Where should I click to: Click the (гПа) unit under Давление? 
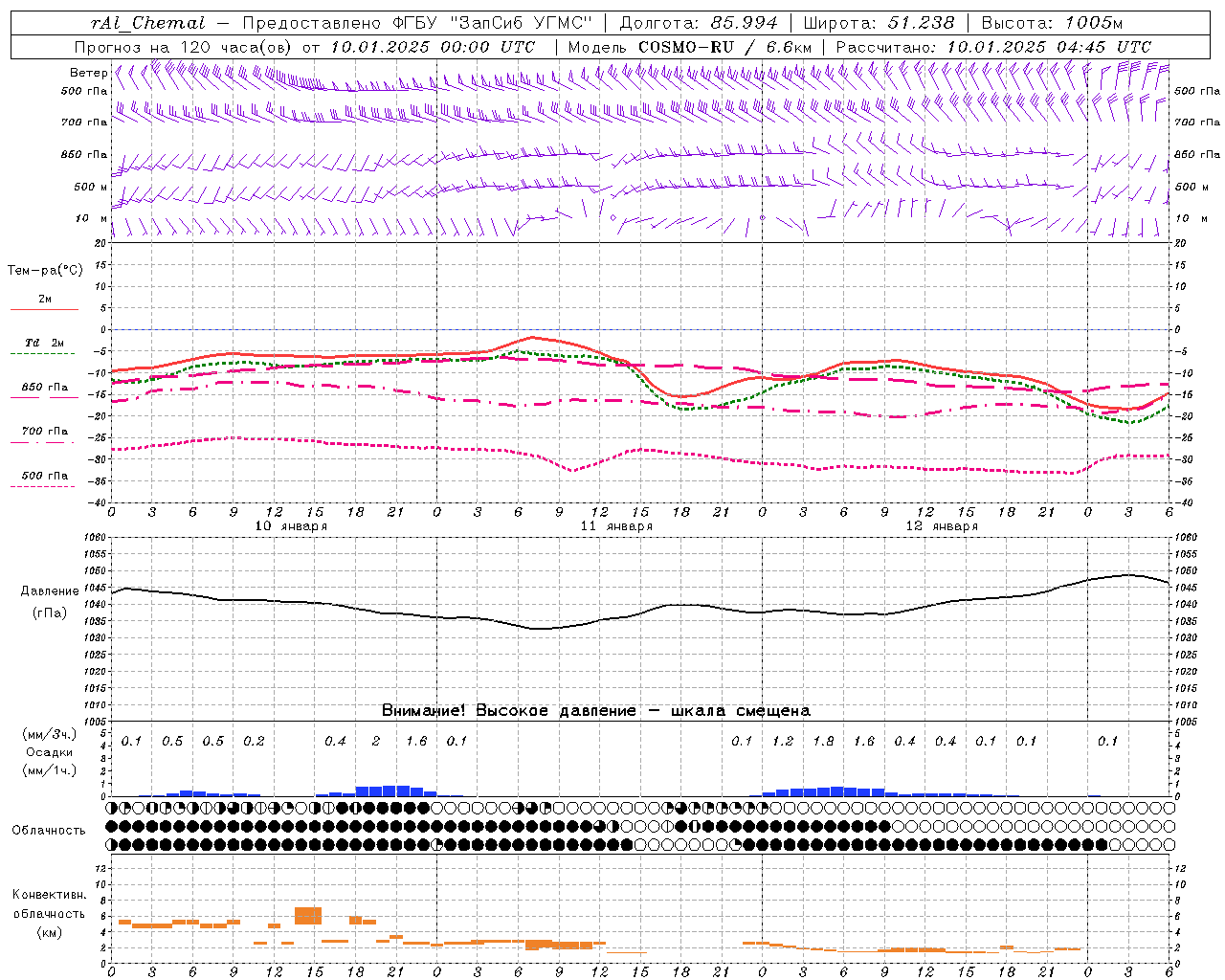tap(49, 613)
